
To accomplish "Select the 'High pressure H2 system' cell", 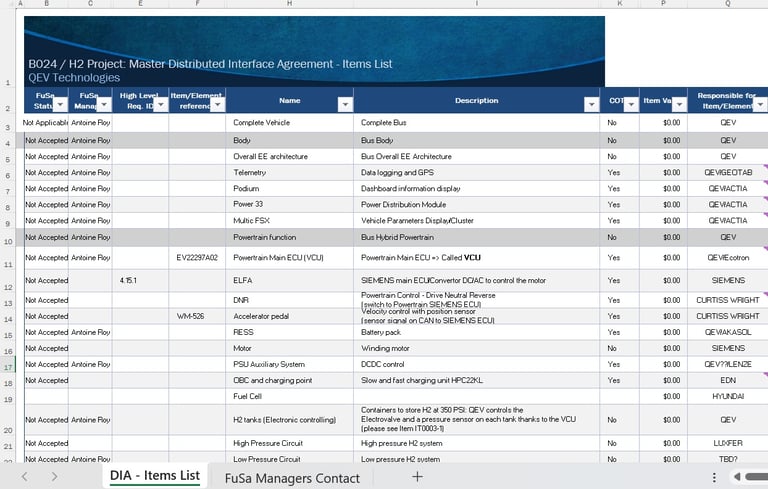I will coord(476,443).
